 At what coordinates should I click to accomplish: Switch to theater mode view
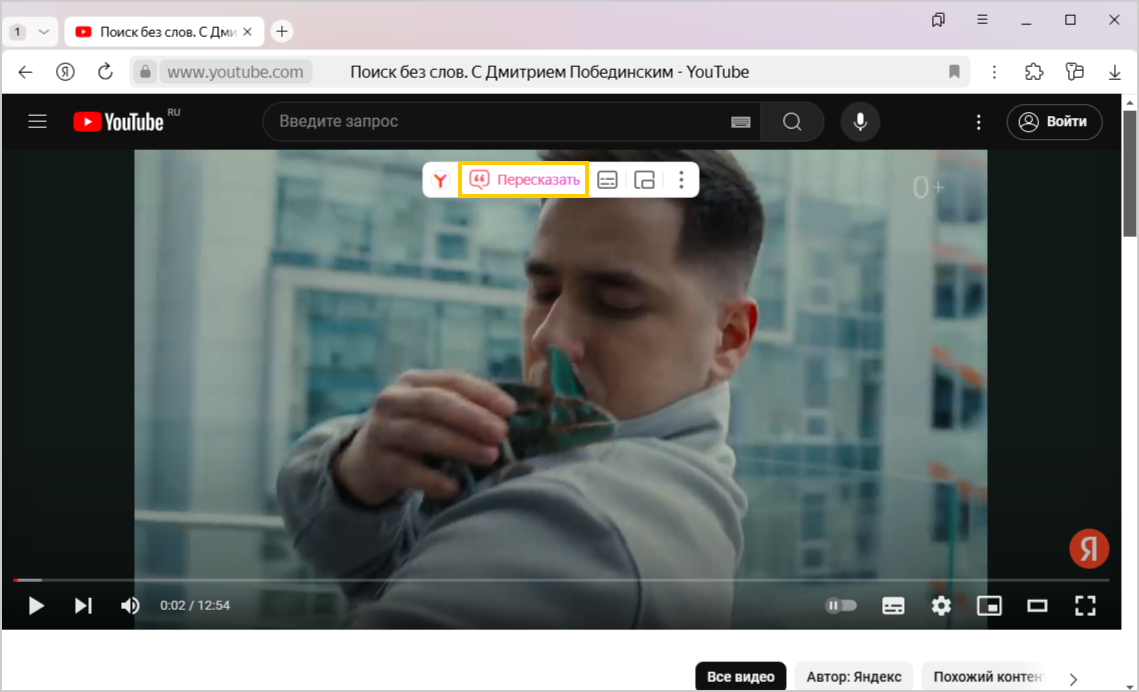(x=1037, y=606)
